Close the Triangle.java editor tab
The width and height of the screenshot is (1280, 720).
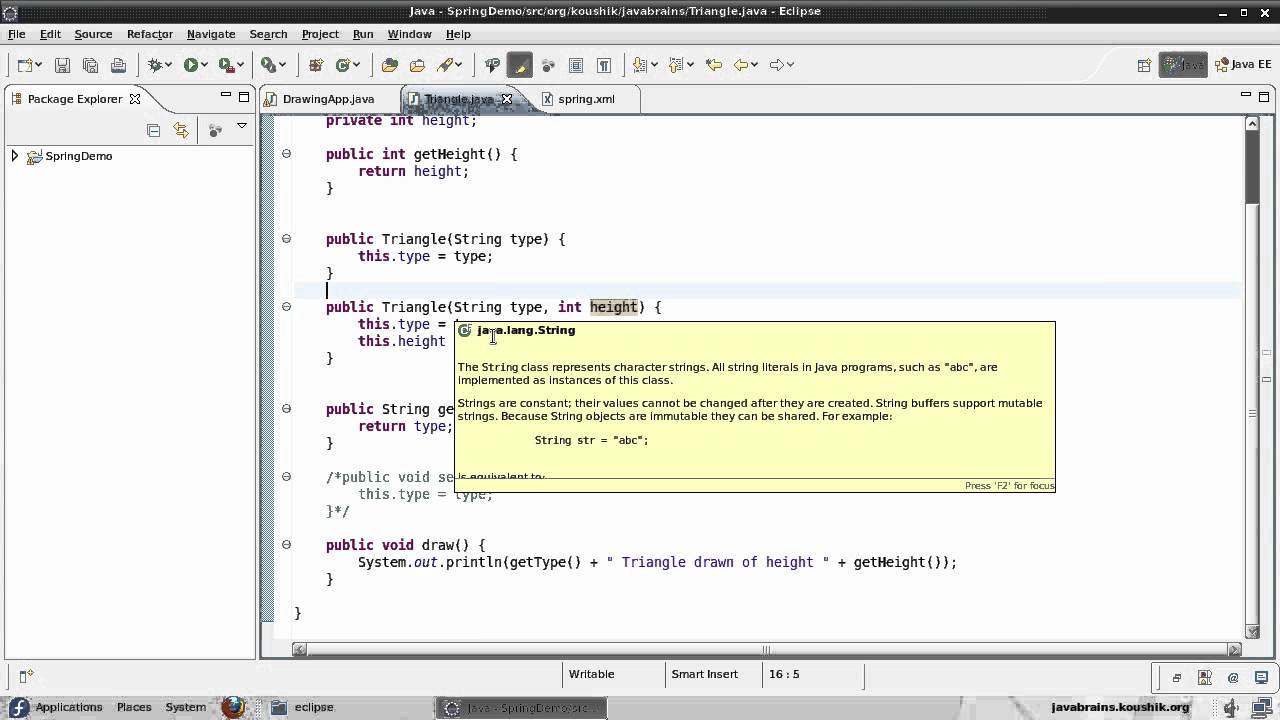pos(507,99)
